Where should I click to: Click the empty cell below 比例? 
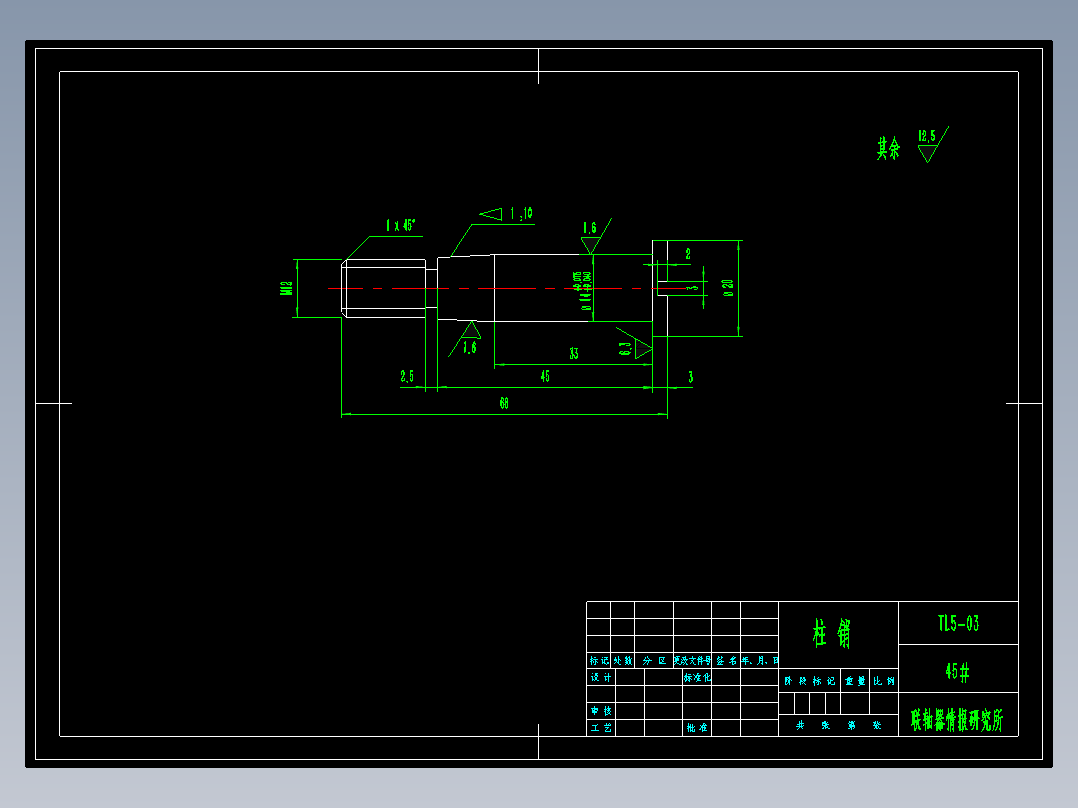884,703
